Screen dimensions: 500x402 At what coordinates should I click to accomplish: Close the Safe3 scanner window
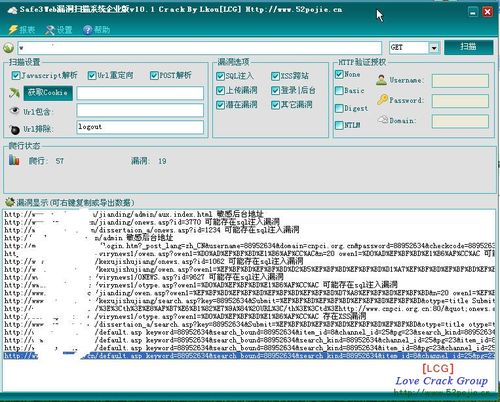(x=487, y=12)
